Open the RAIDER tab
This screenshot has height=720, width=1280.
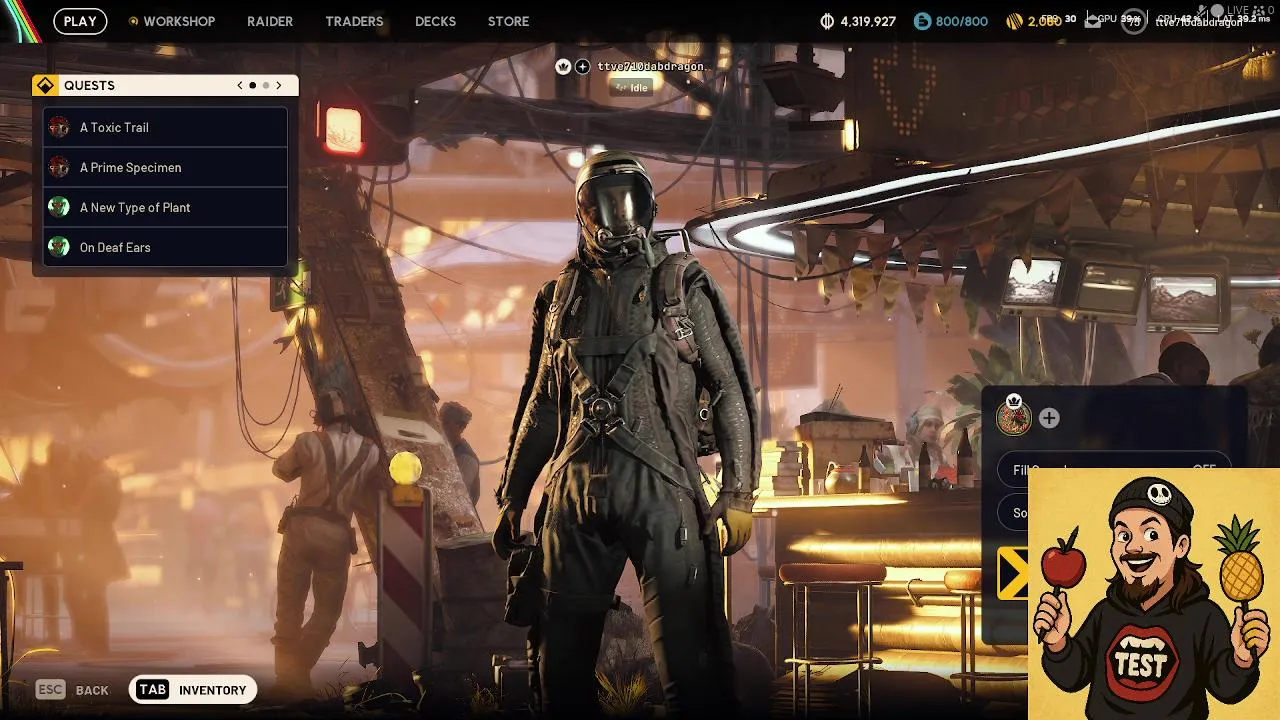[270, 21]
